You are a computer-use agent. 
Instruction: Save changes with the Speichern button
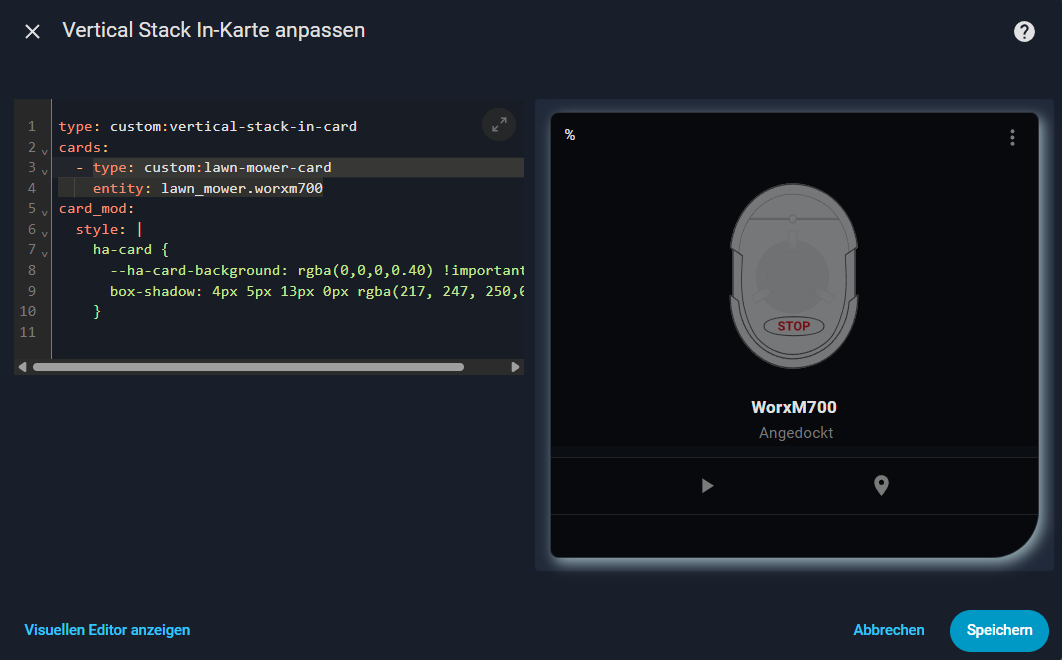(999, 630)
